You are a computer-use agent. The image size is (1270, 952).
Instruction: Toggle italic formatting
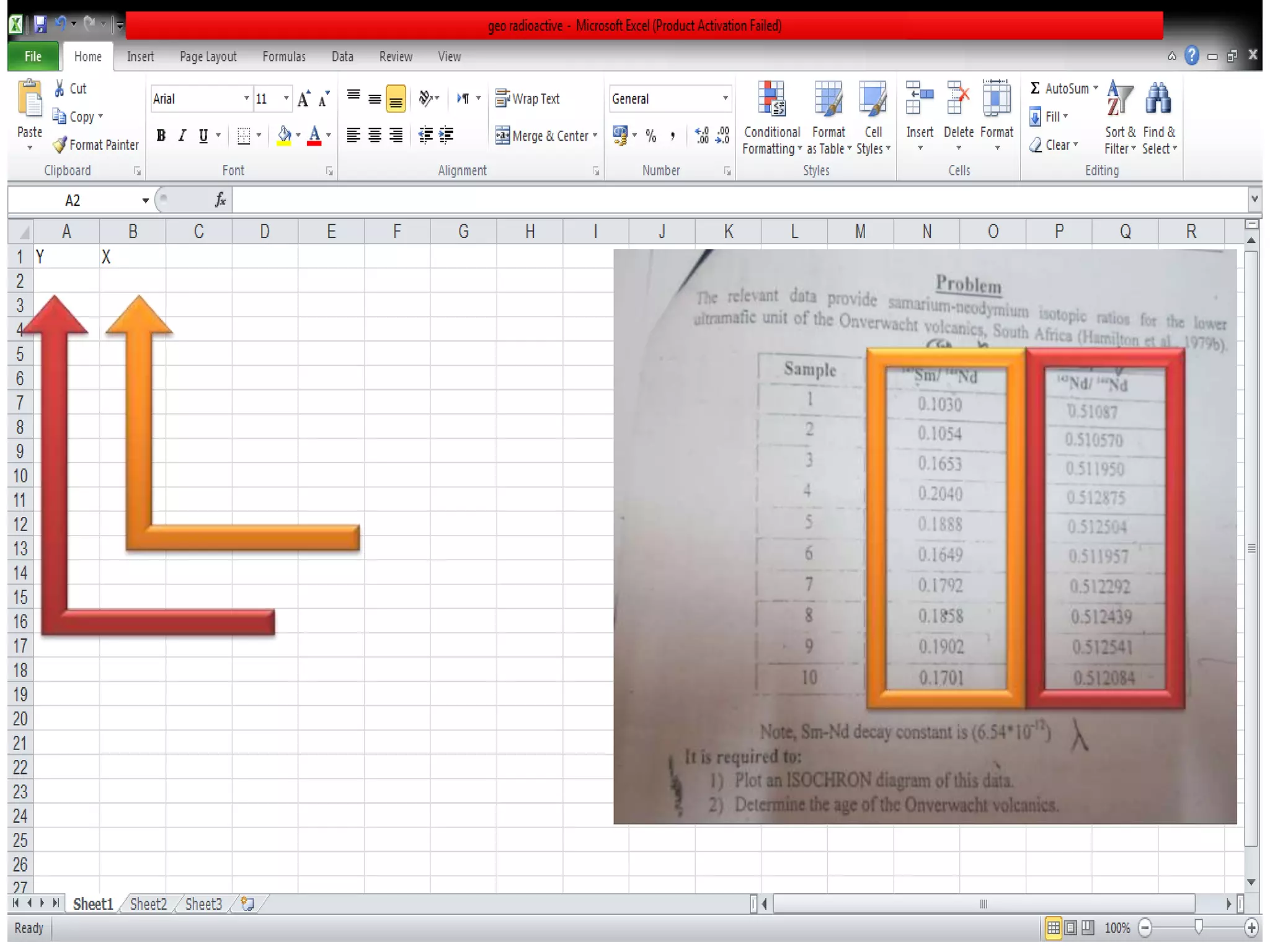tap(182, 136)
